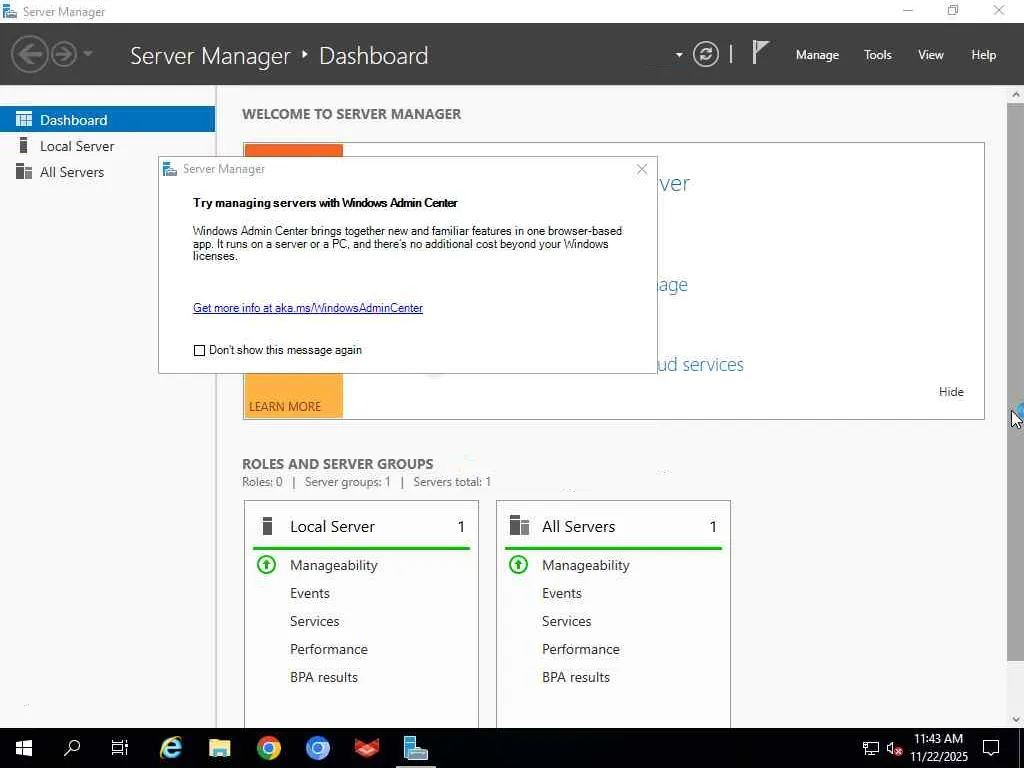The height and width of the screenshot is (768, 1024).
Task: Open the Windows Start menu
Action: [x=24, y=748]
